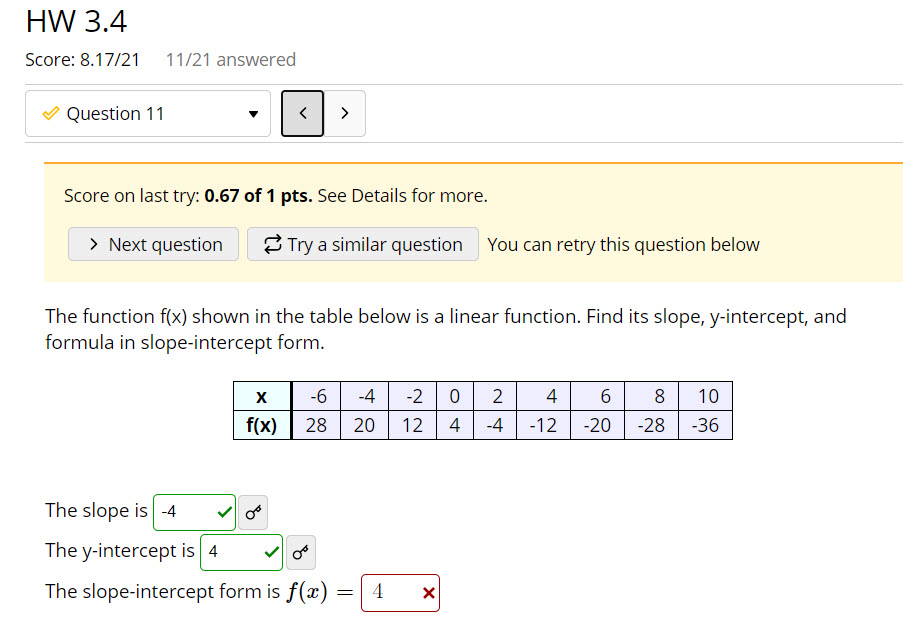This screenshot has width=903, height=620.
Task: Click inside the slope answer field
Action: click(185, 511)
